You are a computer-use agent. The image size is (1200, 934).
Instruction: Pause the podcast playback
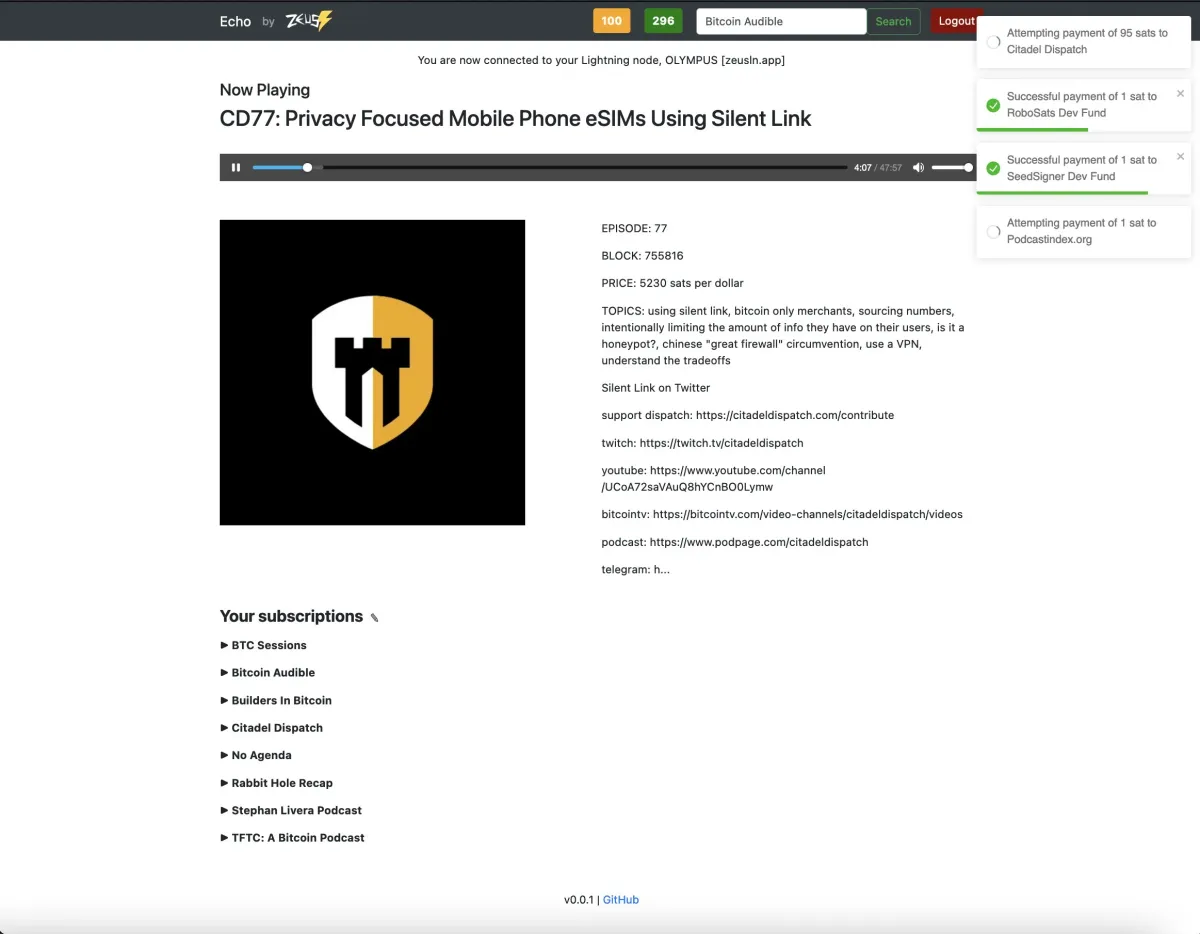coord(236,168)
